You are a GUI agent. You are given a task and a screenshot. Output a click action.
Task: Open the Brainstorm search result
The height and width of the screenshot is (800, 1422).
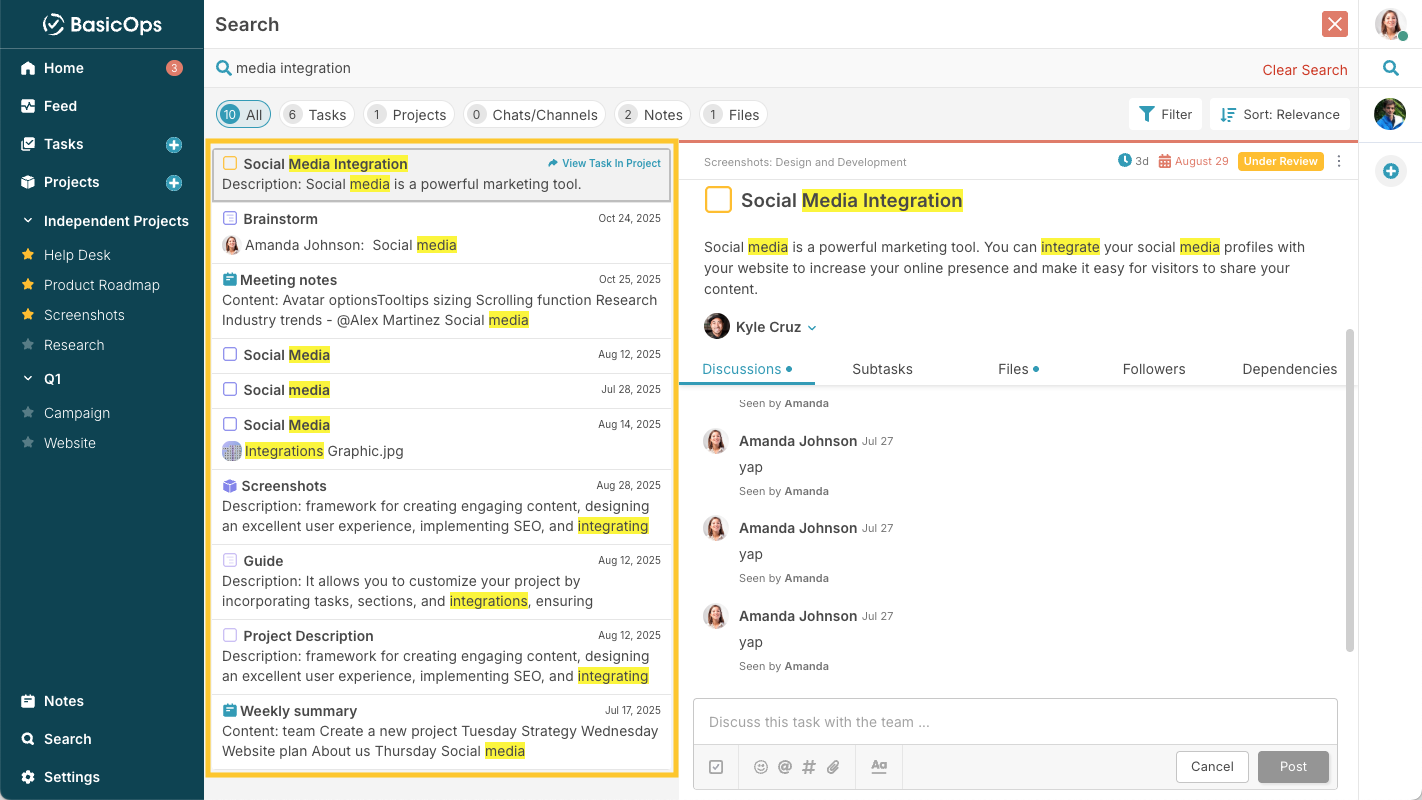tap(441, 232)
